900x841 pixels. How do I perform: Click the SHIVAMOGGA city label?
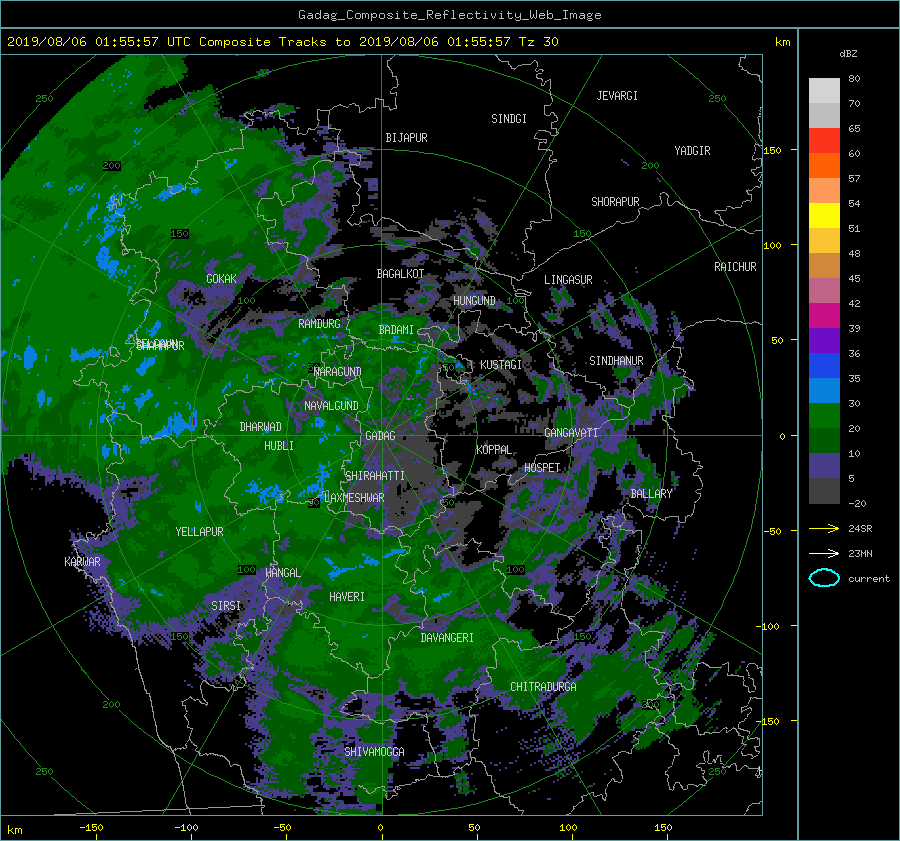coord(374,752)
